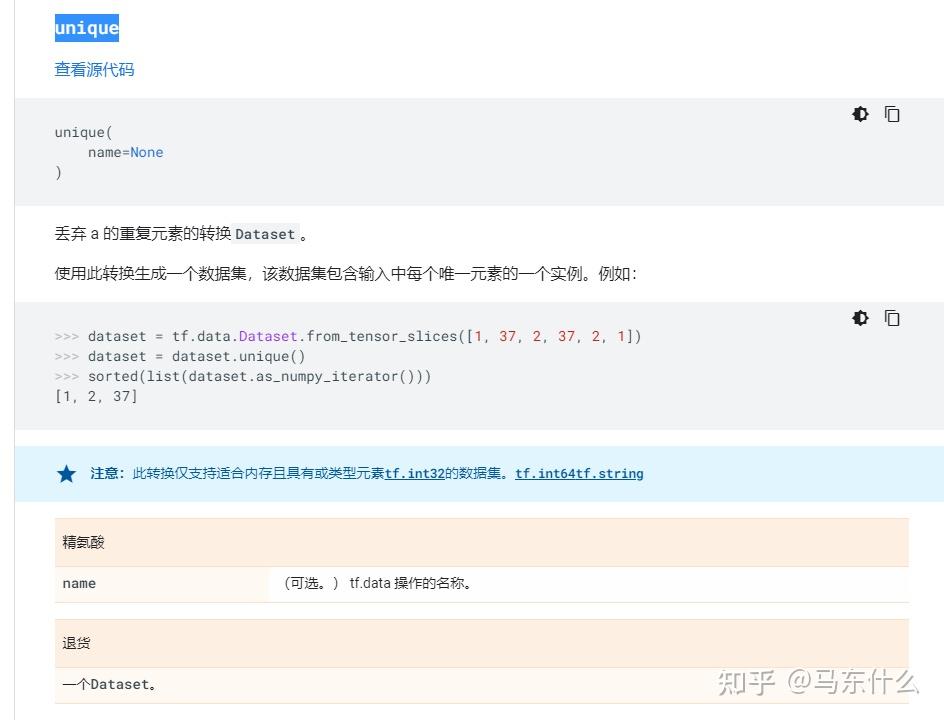The image size is (944, 720).
Task: Toggle dark theme on the from_tensor_slices example
Action: pos(860,318)
